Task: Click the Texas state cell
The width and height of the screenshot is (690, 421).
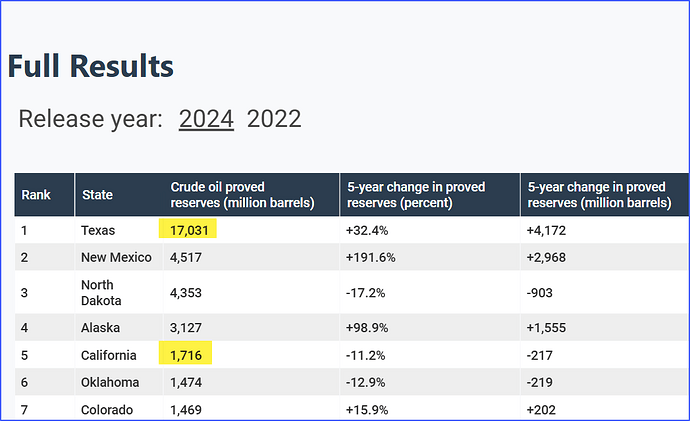Action: pyautogui.click(x=99, y=230)
